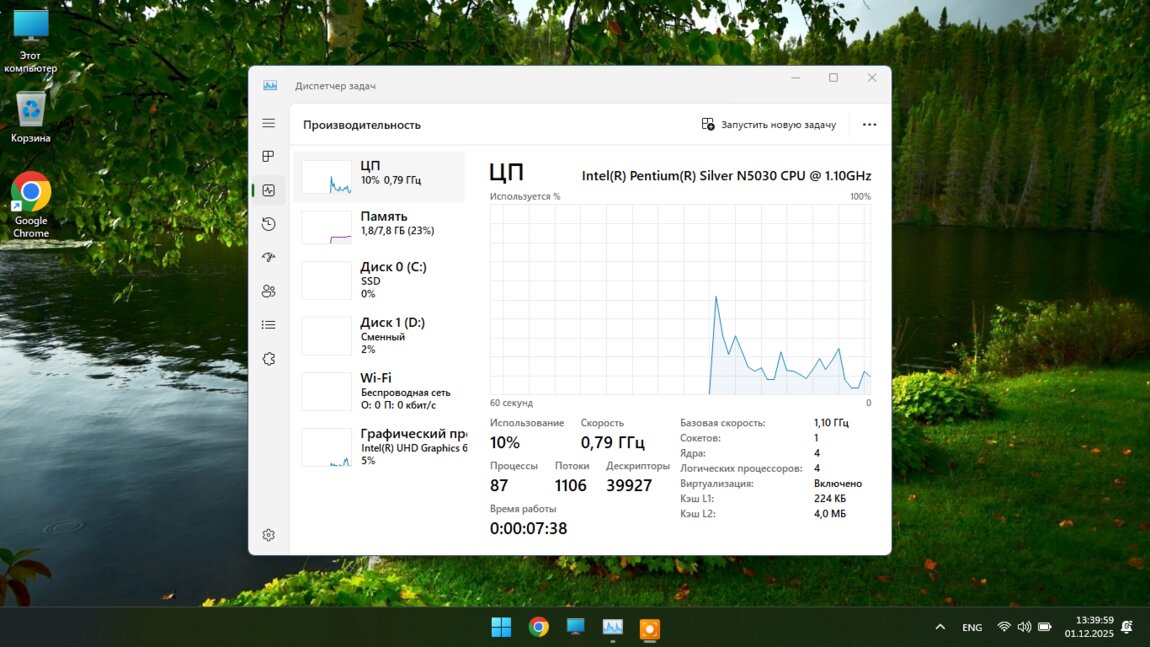
Task: Click the ENG language indicator
Action: [972, 628]
